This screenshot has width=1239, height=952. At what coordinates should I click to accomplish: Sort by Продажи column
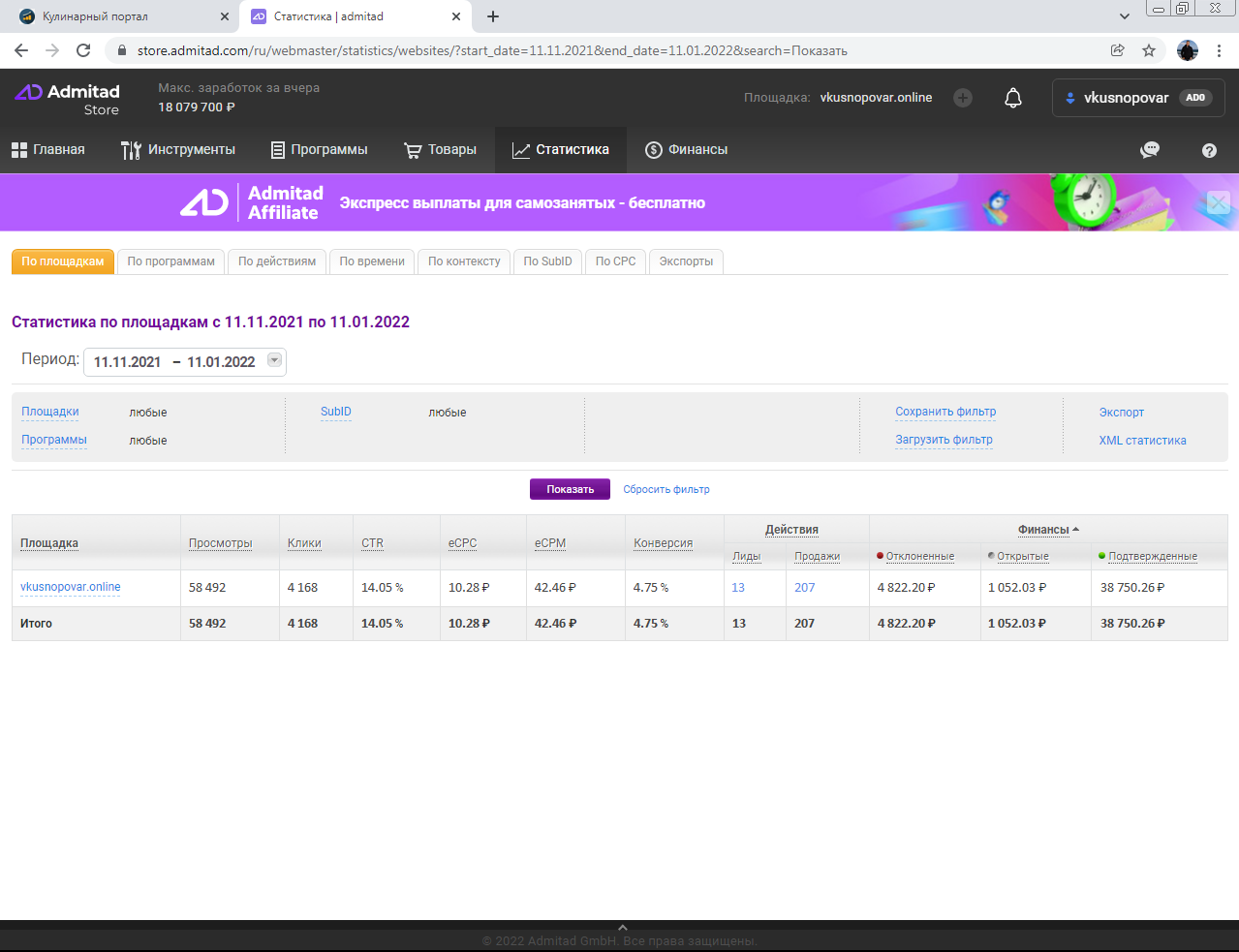tap(818, 557)
